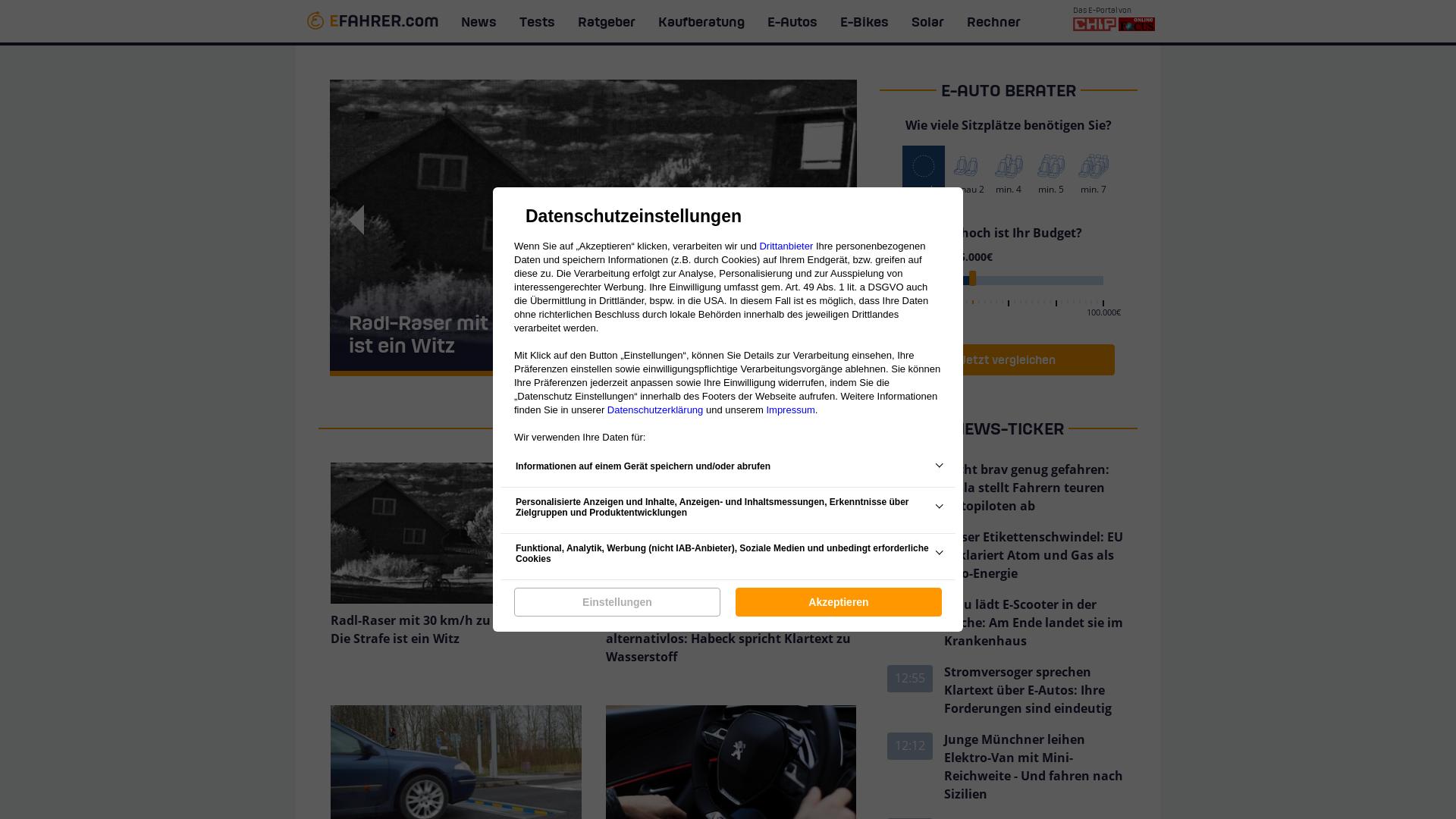Click the CHIP portal logo icon

click(x=1094, y=23)
